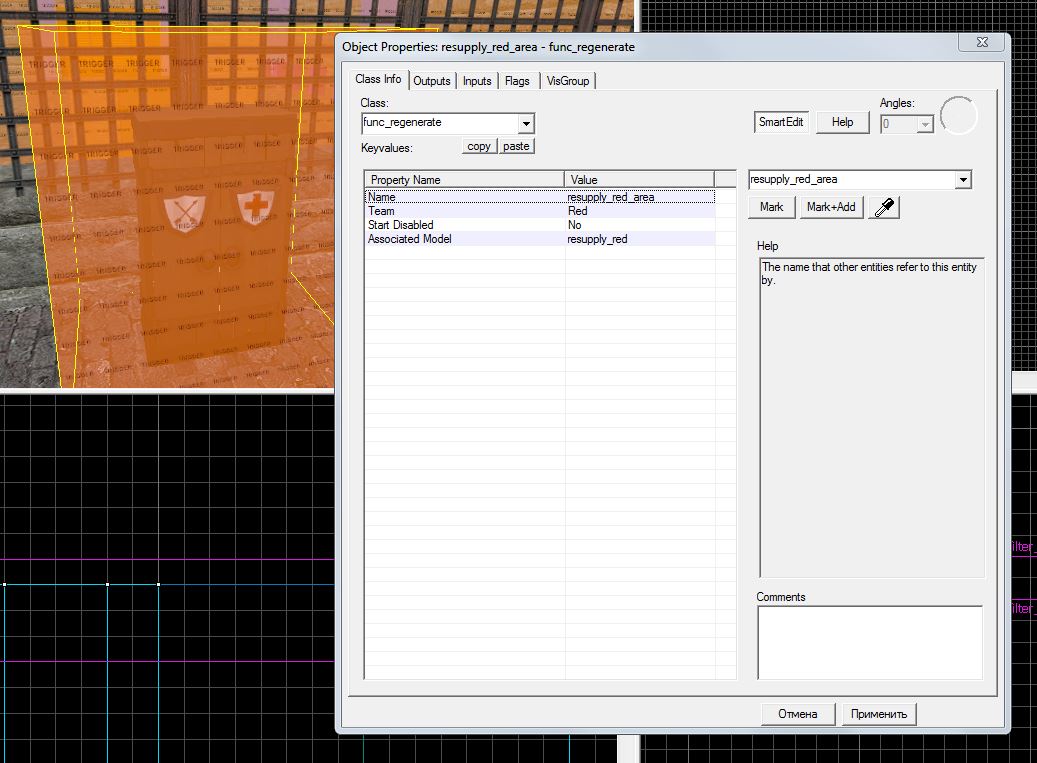The width and height of the screenshot is (1037, 763).
Task: Click the Property Name column header
Action: [x=464, y=180]
